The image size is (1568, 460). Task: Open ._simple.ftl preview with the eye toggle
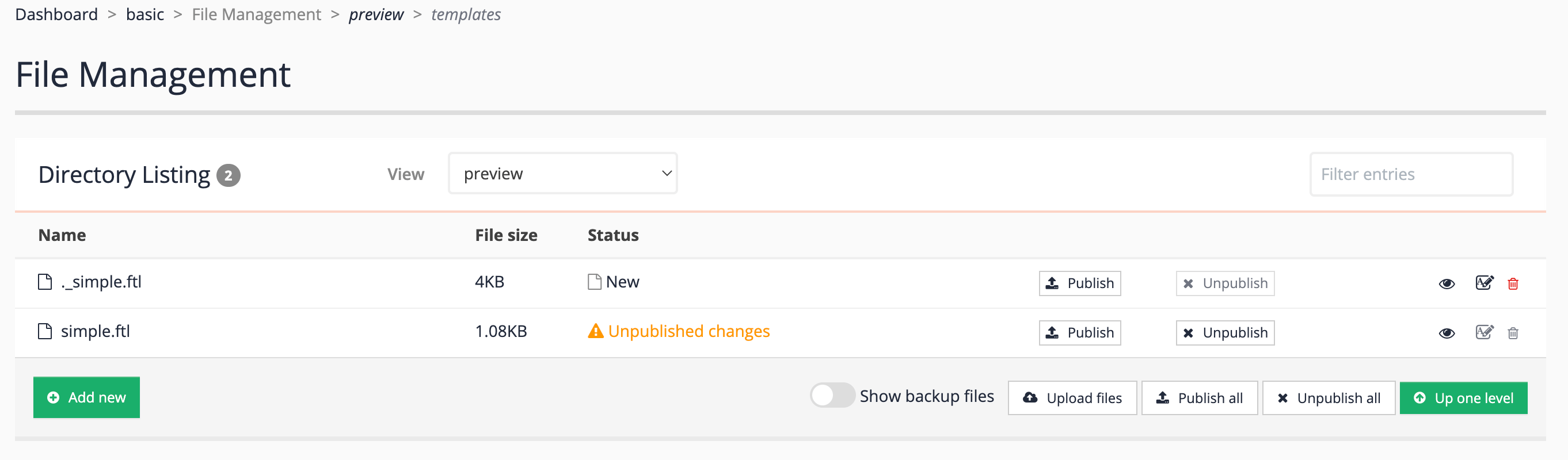1447,283
